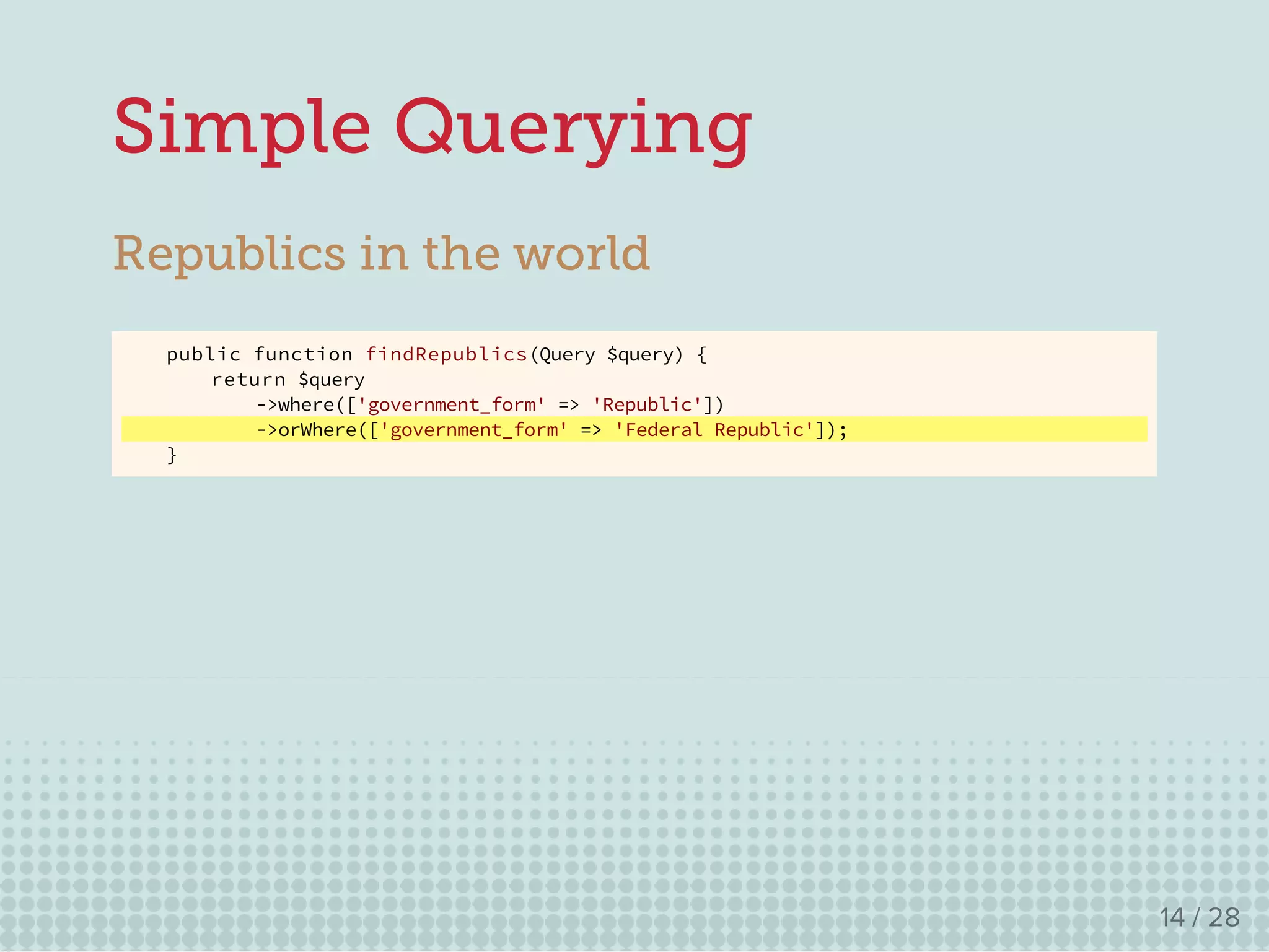Click the '14 / 28' slide counter
1269x952 pixels.
[1200, 917]
